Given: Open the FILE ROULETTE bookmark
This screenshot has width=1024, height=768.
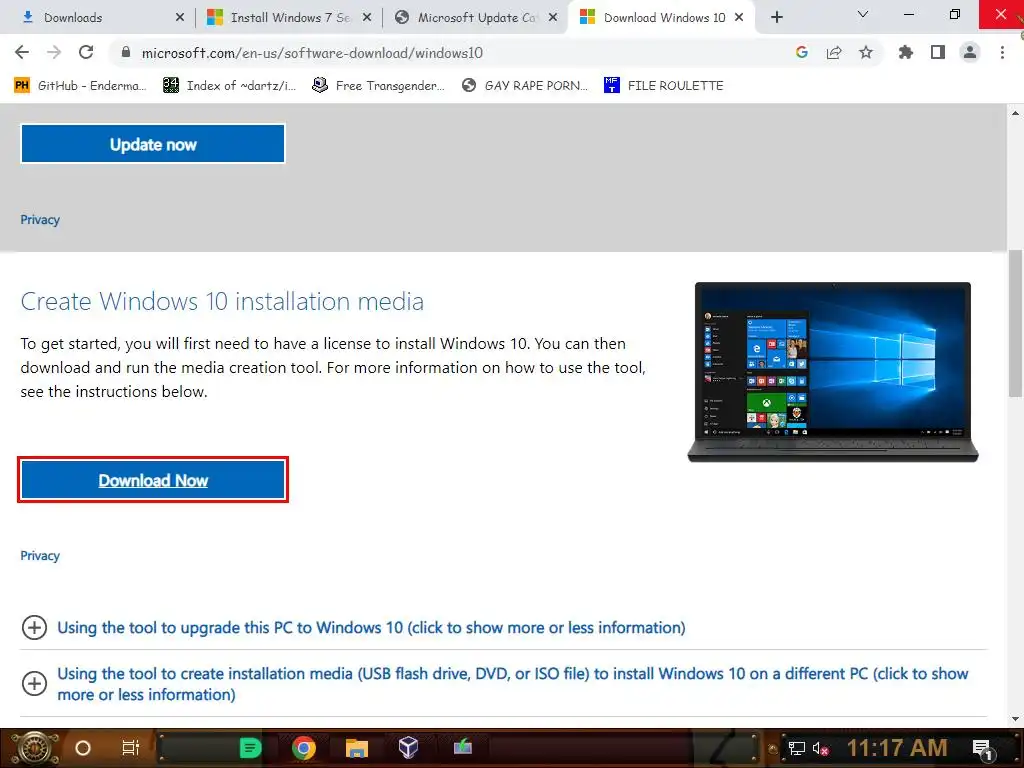Looking at the screenshot, I should pyautogui.click(x=664, y=86).
